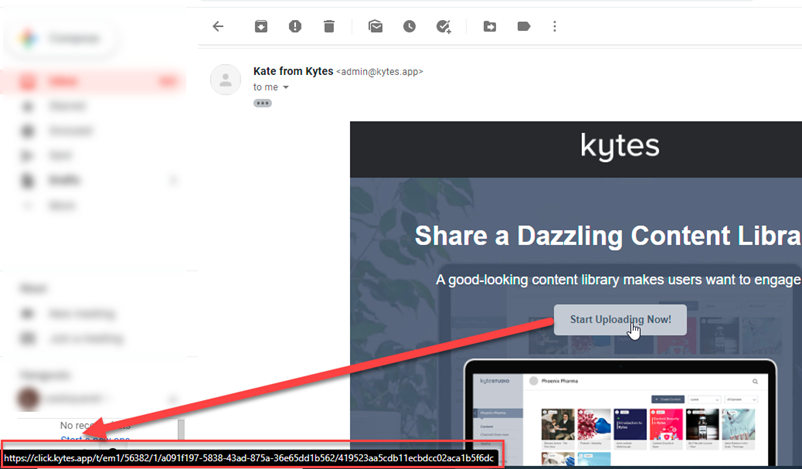This screenshot has width=802, height=469.
Task: Archive this email
Action: [261, 27]
